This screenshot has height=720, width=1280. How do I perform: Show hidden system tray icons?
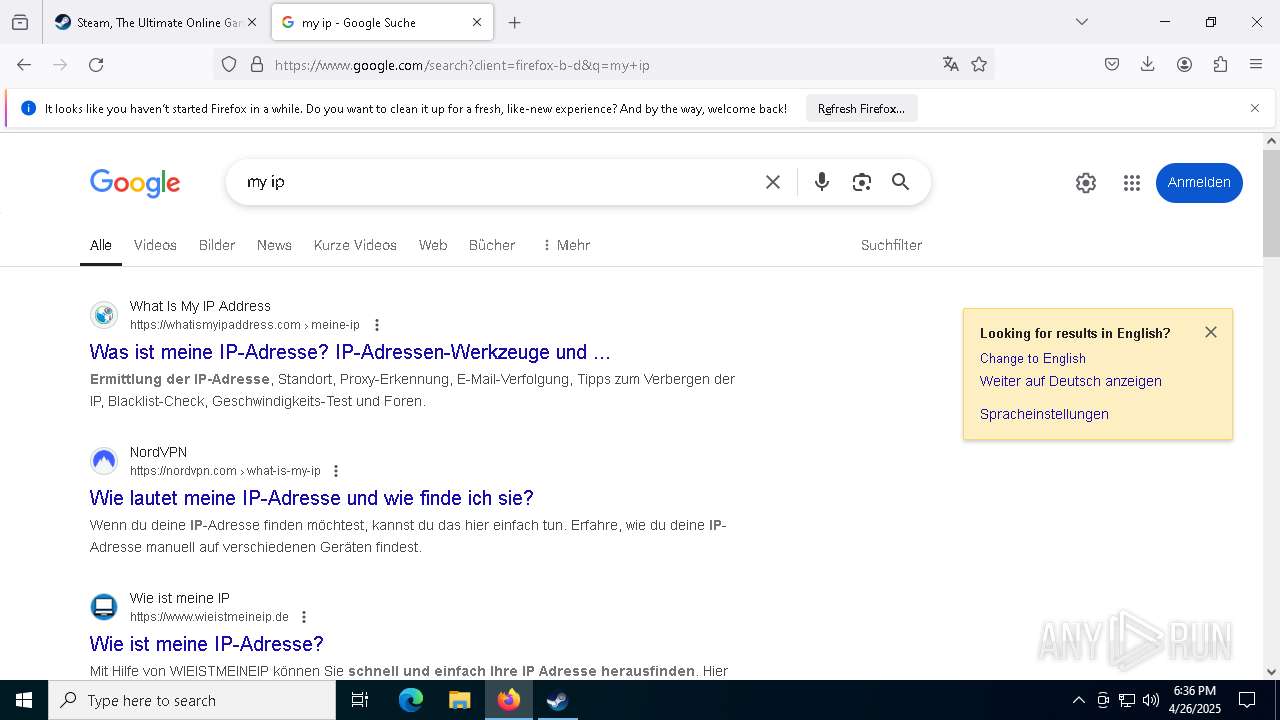tap(1078, 700)
